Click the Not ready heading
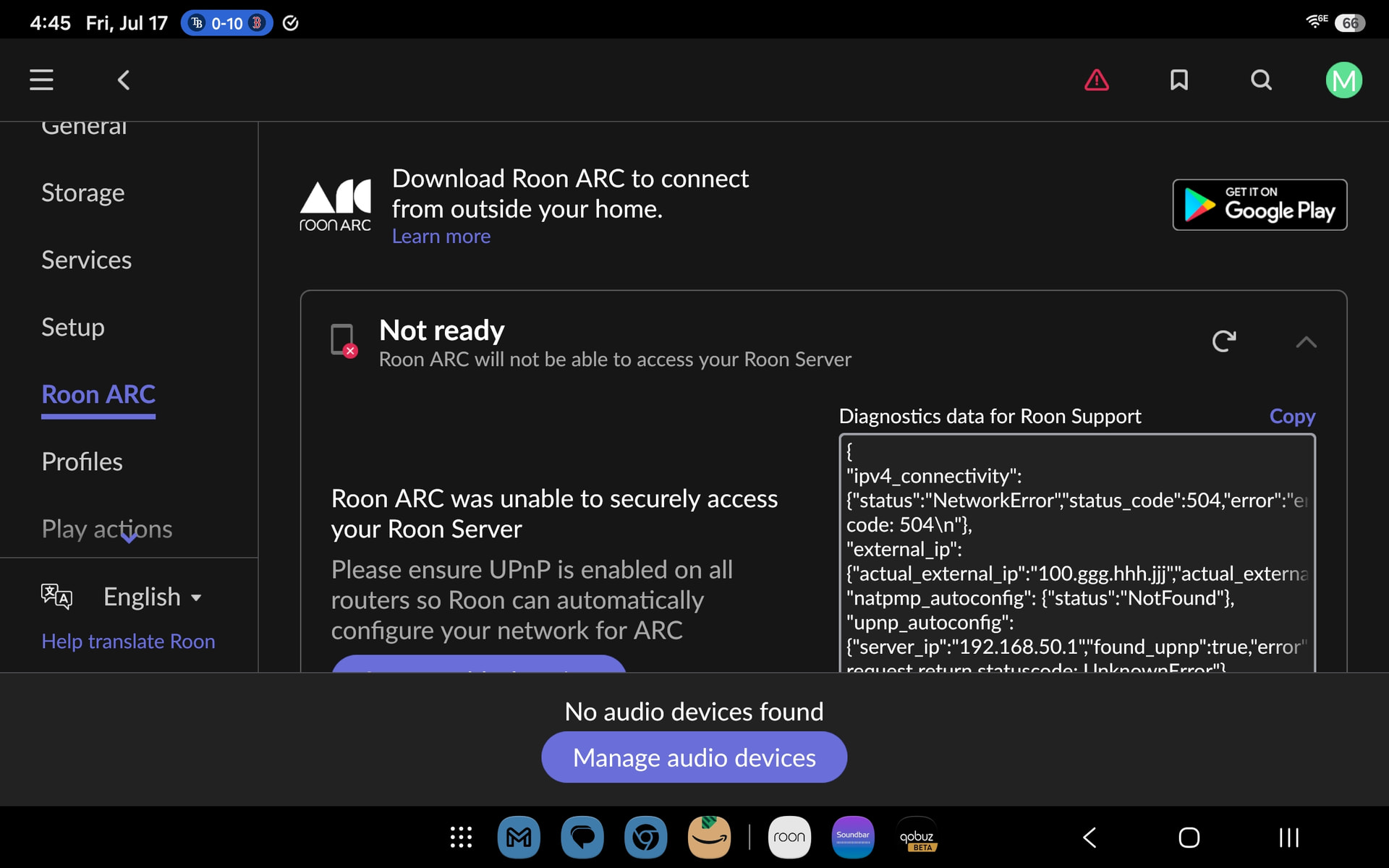 coord(442,331)
